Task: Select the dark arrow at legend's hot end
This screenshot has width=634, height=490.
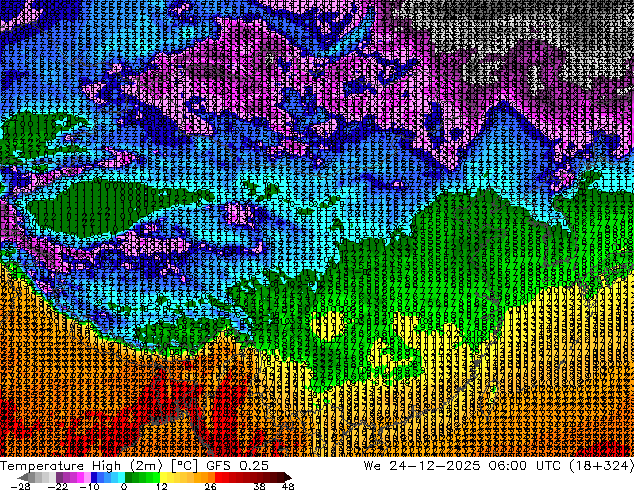Action: point(288,477)
